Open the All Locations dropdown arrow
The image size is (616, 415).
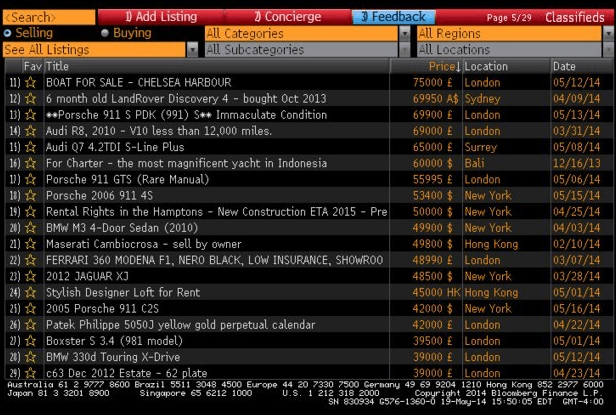(608, 50)
